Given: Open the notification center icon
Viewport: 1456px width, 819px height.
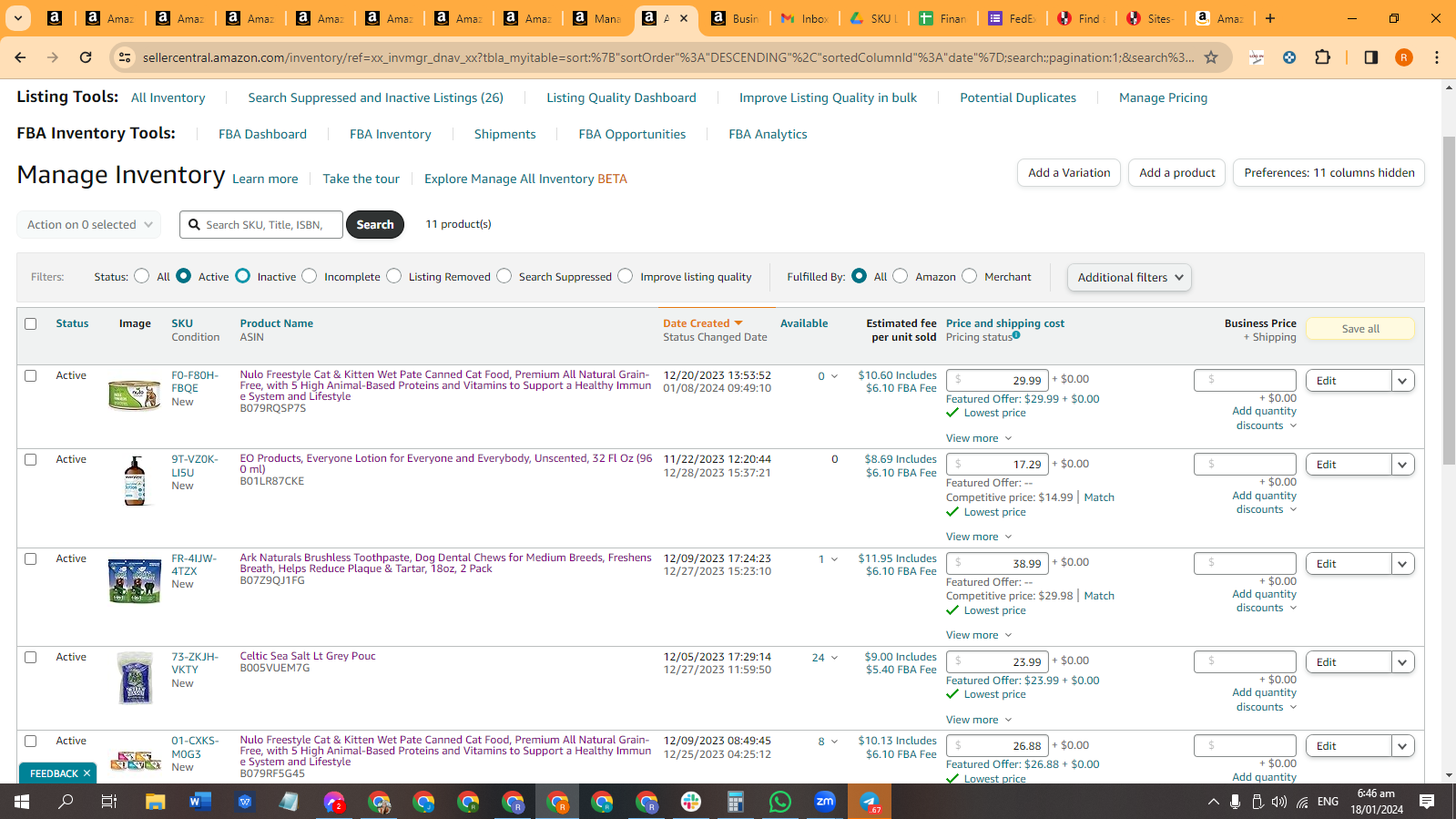Looking at the screenshot, I should (x=1427, y=802).
